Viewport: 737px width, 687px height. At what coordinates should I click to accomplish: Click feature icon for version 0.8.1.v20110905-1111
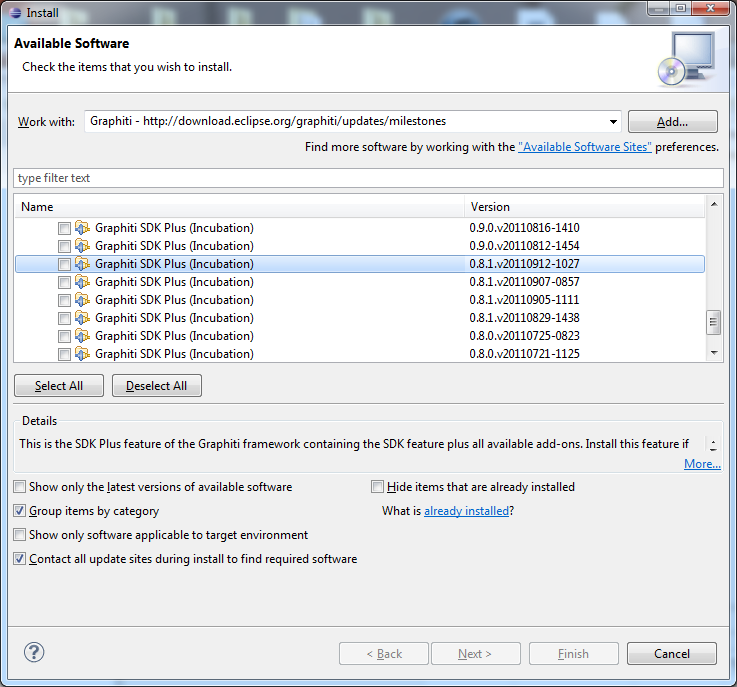(x=82, y=300)
